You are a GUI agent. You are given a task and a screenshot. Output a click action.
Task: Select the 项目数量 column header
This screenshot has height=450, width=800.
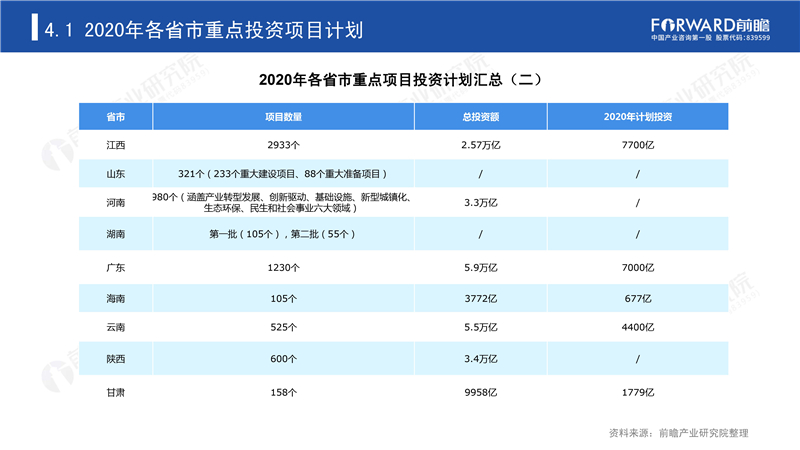coord(283,117)
